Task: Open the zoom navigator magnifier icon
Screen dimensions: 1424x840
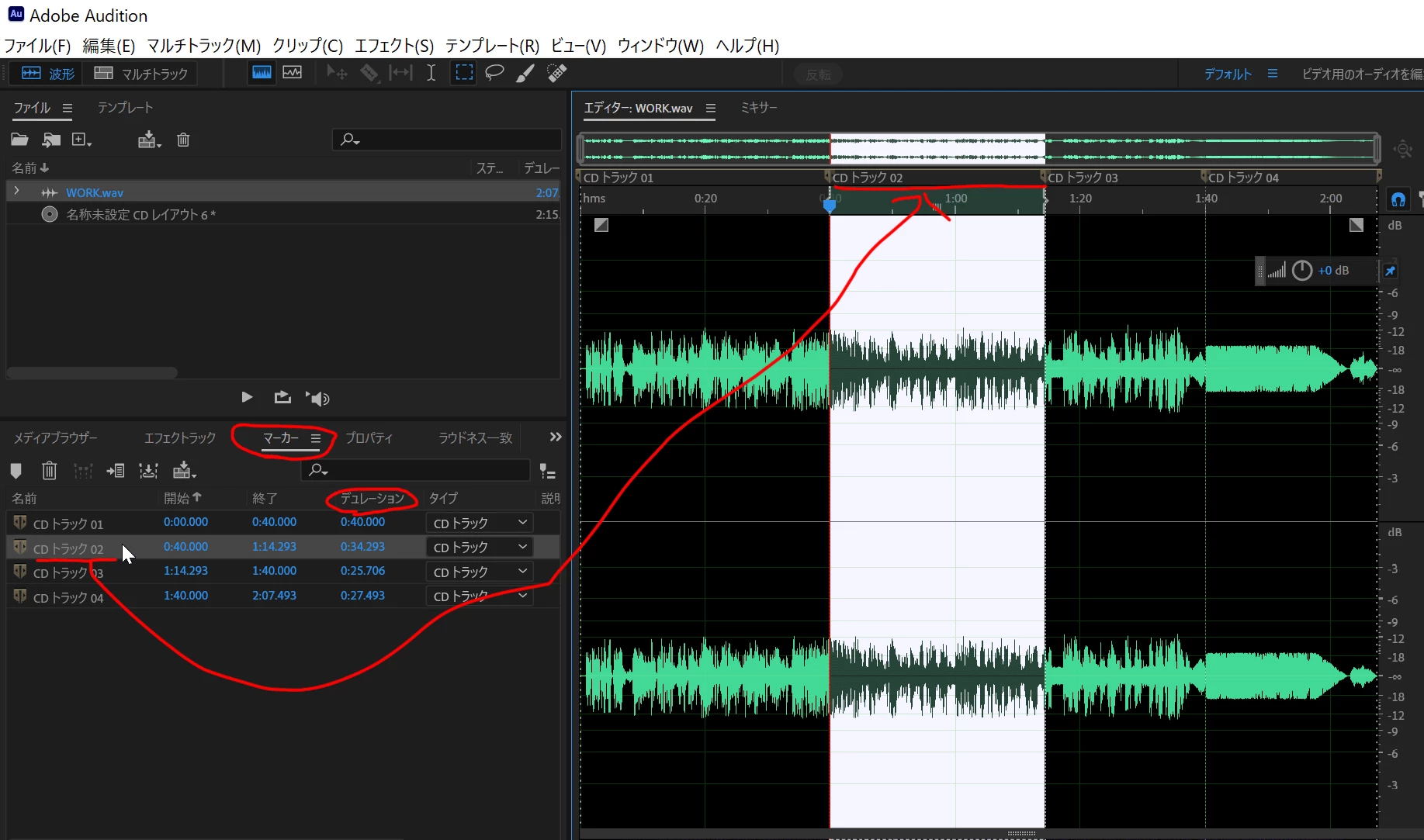Action: [x=1403, y=149]
